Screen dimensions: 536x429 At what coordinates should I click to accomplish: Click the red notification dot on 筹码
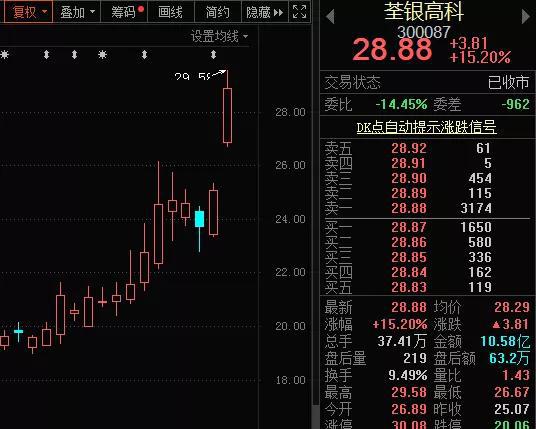[141, 9]
